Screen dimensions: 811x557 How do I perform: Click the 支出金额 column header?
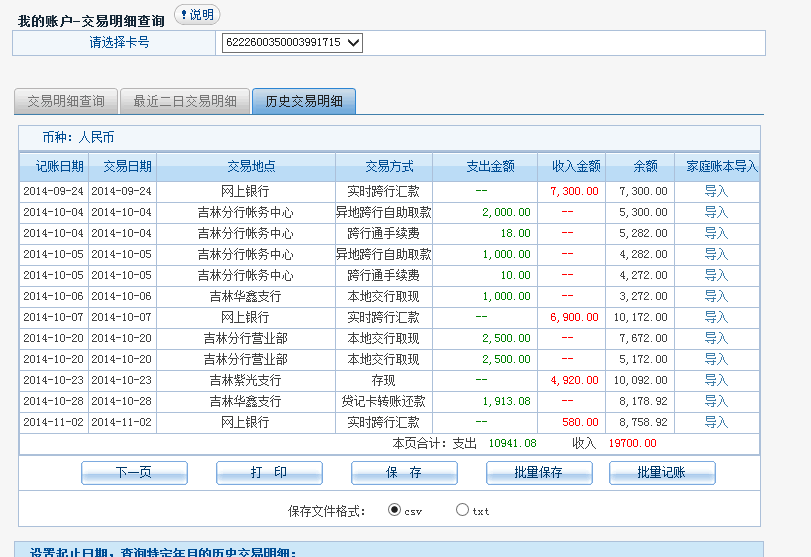(490, 167)
